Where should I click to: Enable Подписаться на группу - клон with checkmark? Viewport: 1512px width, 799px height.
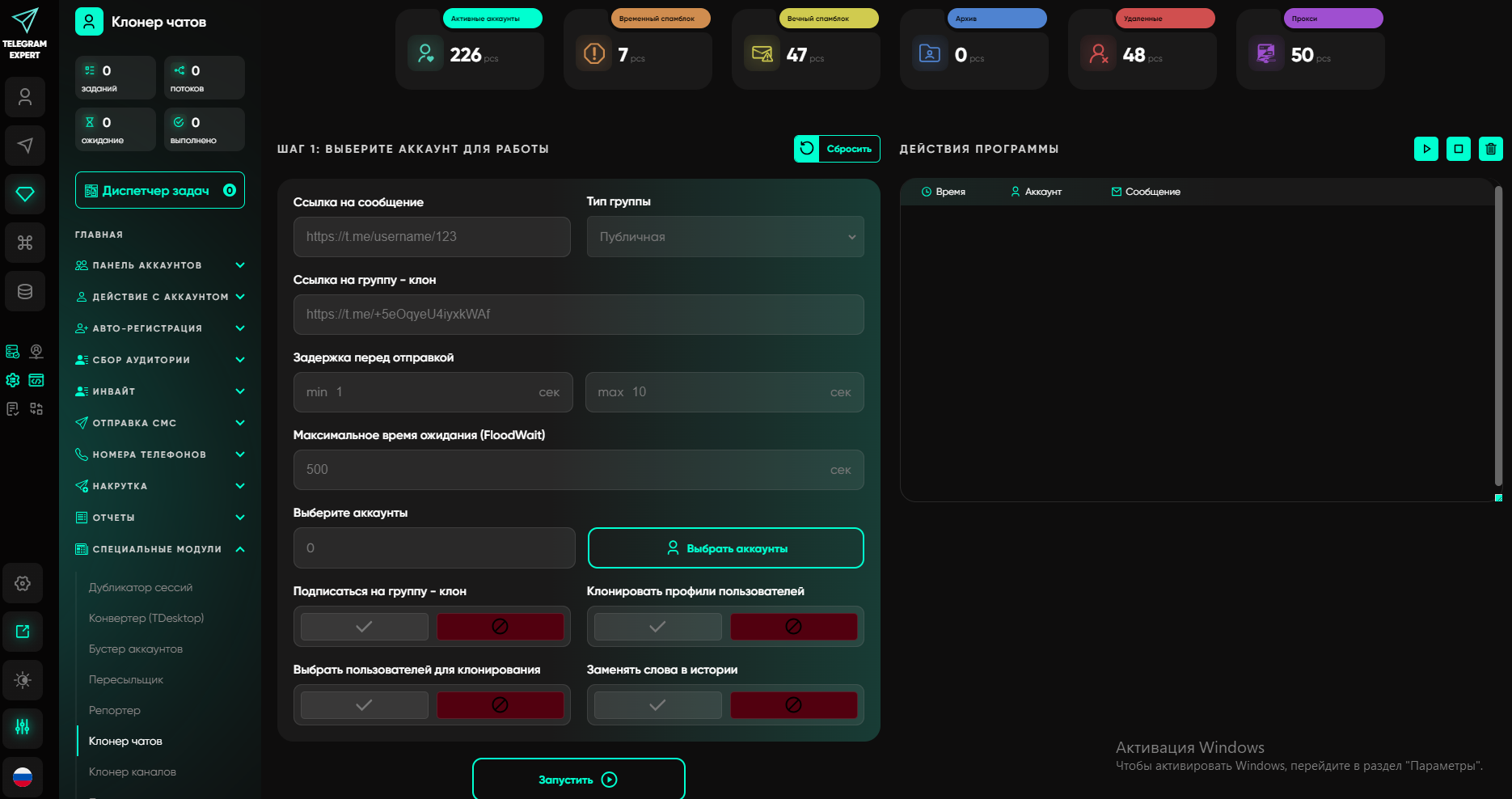point(365,627)
